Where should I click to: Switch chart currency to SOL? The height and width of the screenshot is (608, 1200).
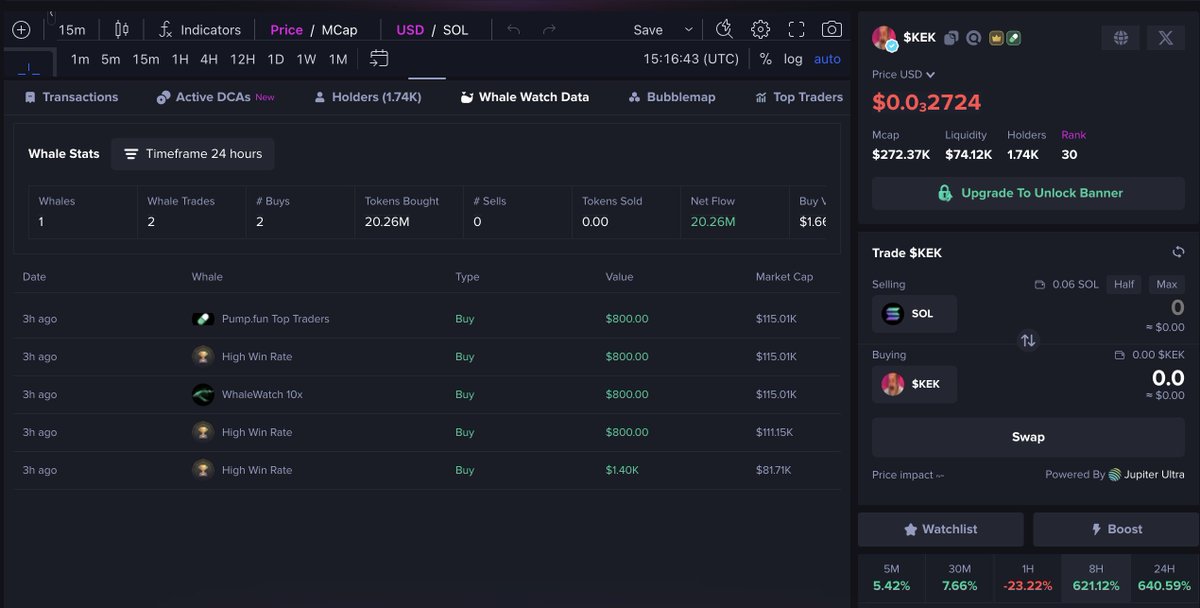coord(455,30)
